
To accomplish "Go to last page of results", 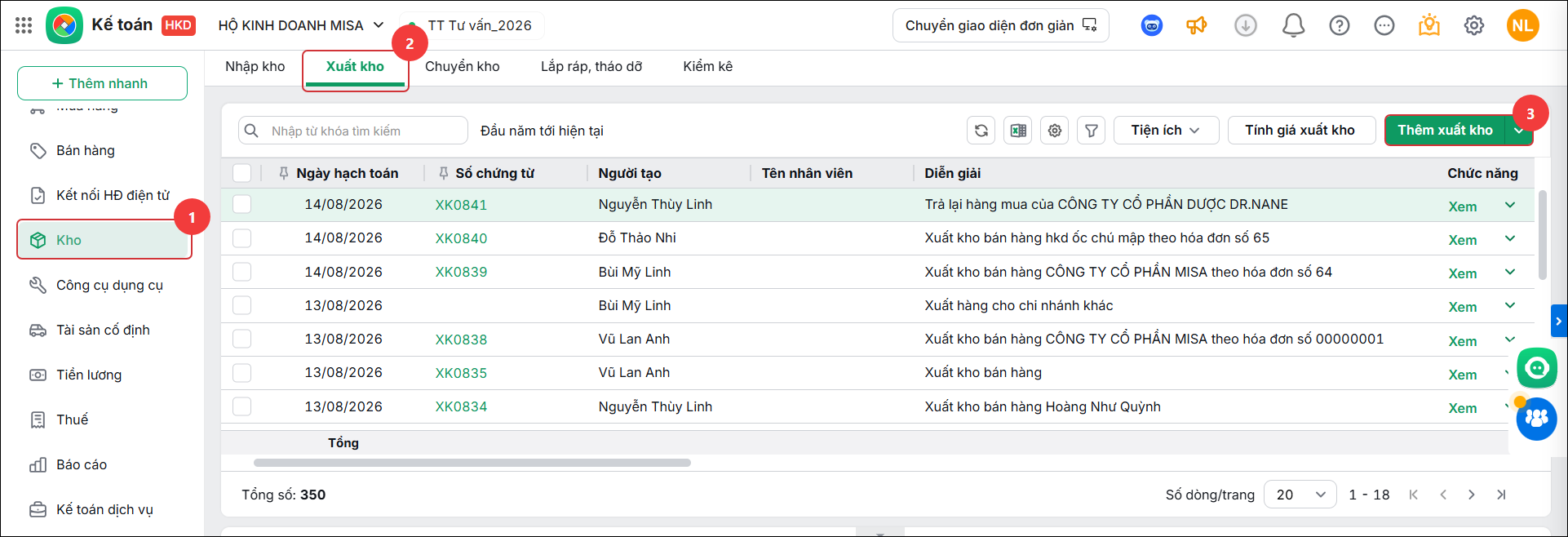I will click(x=1501, y=495).
